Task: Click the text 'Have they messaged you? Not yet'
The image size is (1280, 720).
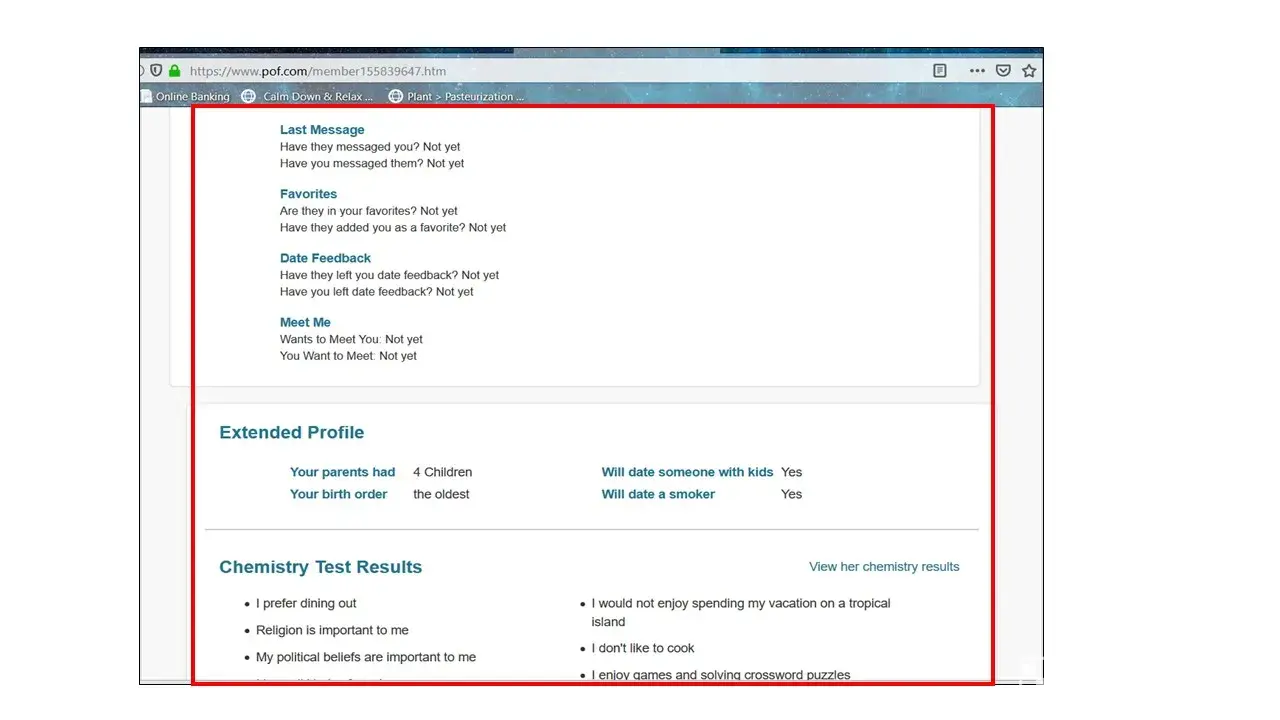Action: (x=370, y=147)
